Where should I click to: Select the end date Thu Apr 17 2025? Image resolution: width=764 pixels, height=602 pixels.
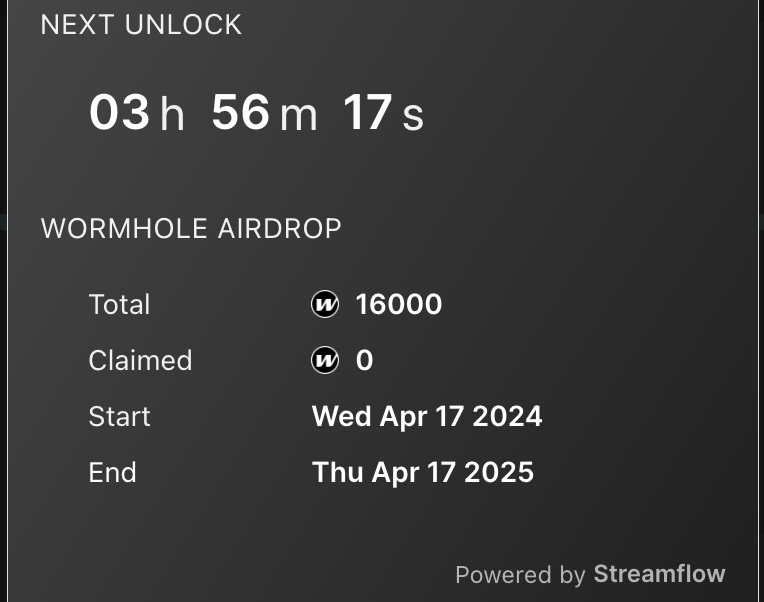click(423, 472)
